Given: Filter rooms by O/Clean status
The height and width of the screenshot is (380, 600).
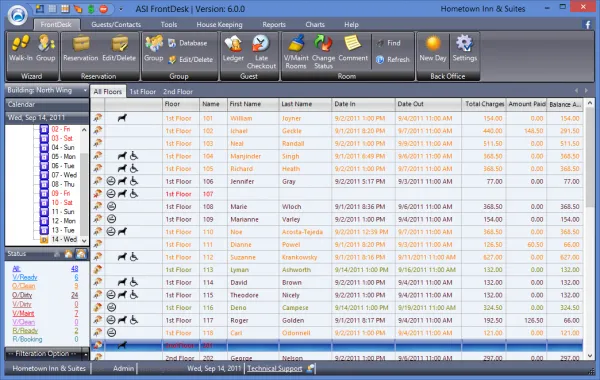Looking at the screenshot, I should [24, 286].
